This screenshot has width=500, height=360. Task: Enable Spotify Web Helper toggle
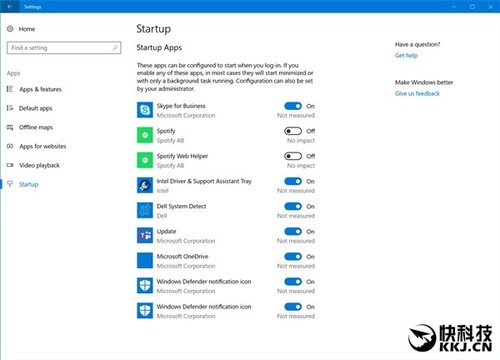(293, 156)
